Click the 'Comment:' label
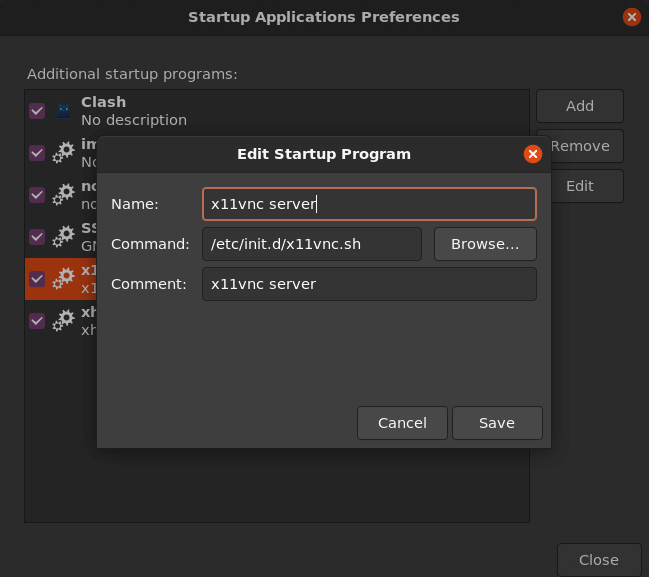649x577 pixels. pos(149,284)
